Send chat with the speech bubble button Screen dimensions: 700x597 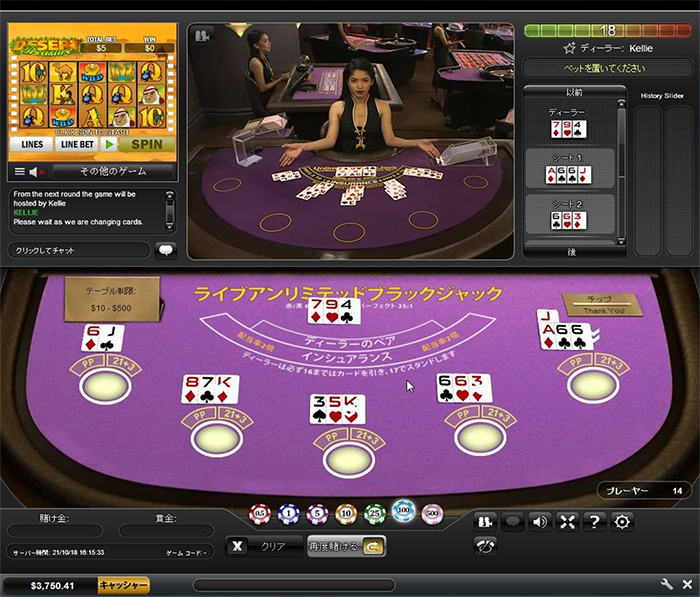click(166, 250)
